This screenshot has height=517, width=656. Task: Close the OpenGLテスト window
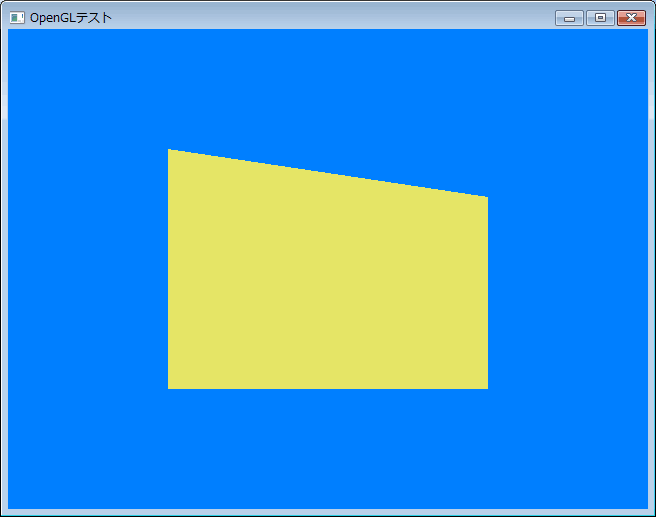click(x=631, y=18)
